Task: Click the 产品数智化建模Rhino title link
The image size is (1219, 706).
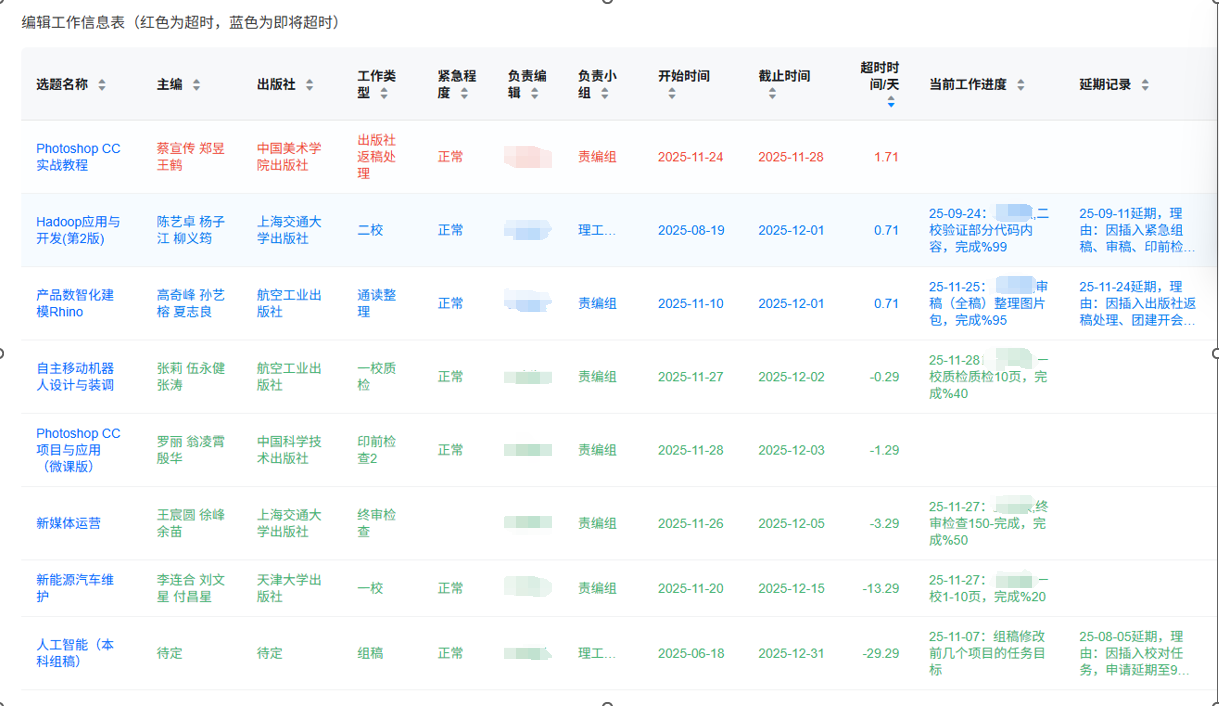Action: (x=75, y=303)
